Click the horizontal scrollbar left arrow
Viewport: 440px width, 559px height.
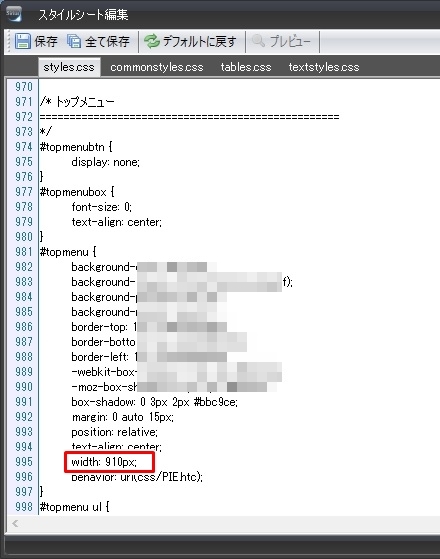click(15, 523)
